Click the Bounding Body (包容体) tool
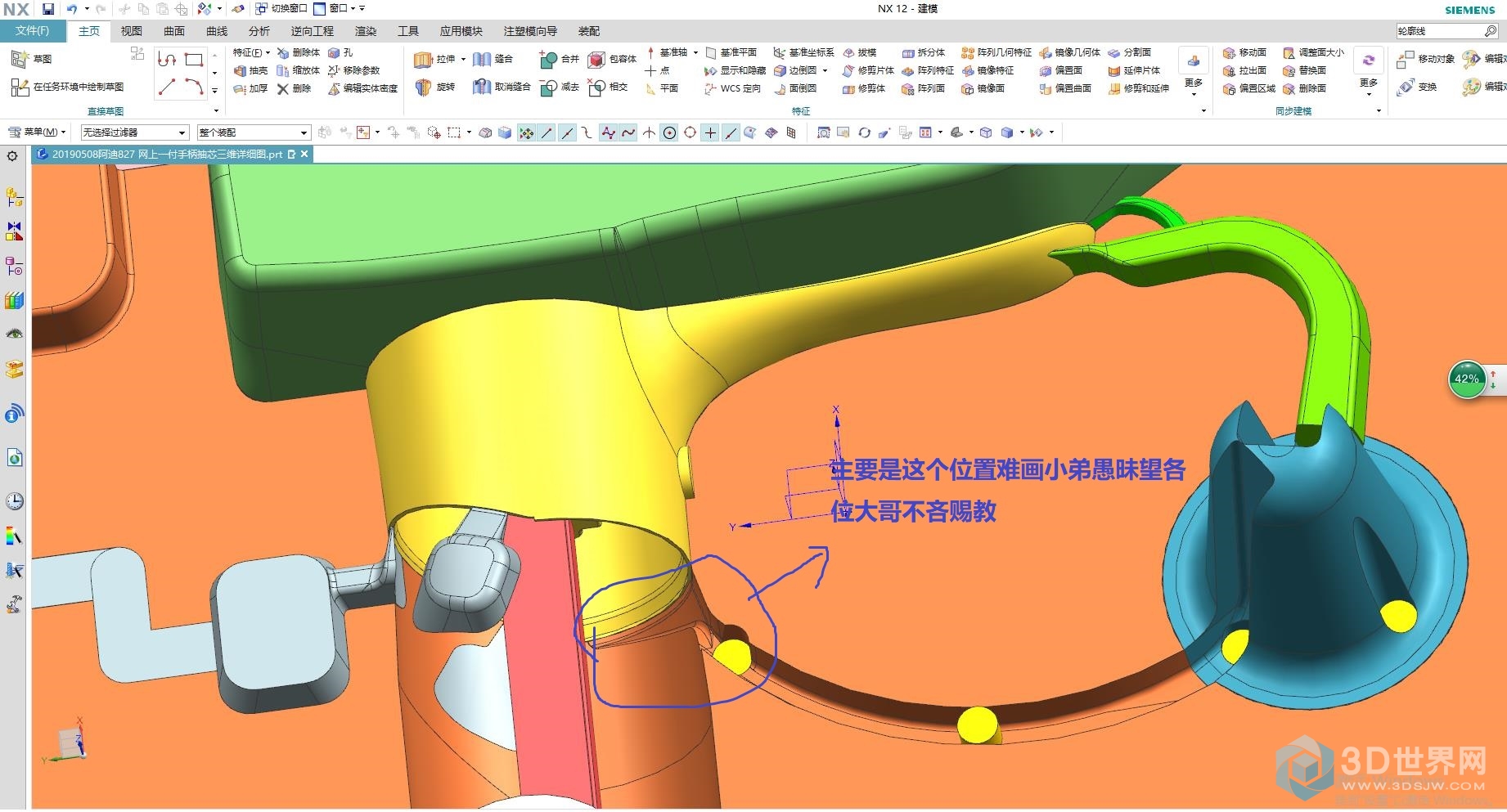Screen dimensions: 1507x812 612,59
